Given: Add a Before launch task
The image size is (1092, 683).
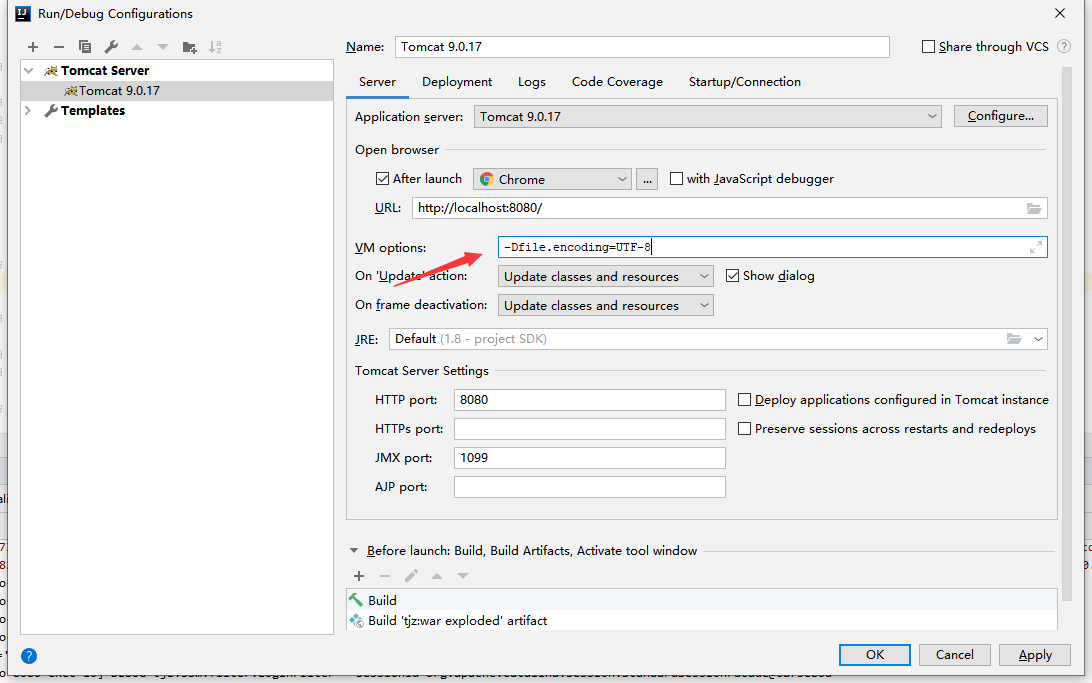Looking at the screenshot, I should 359,576.
